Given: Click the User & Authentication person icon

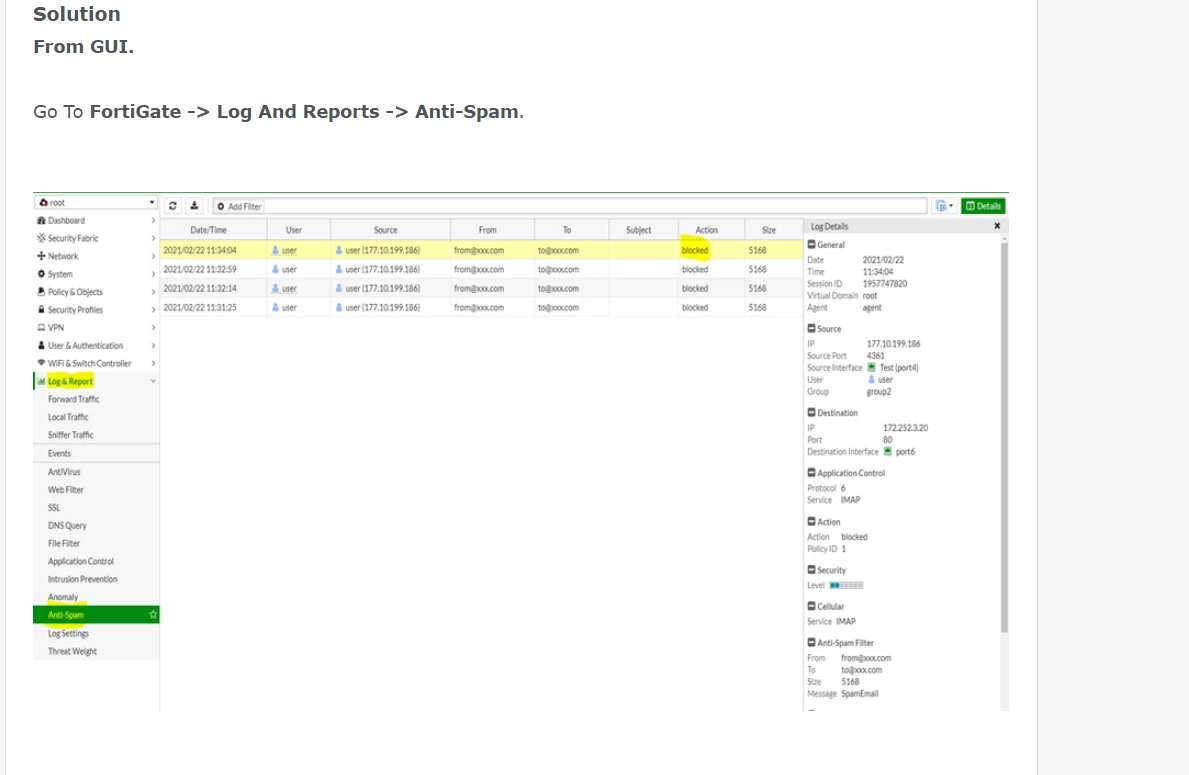Looking at the screenshot, I should (41, 345).
